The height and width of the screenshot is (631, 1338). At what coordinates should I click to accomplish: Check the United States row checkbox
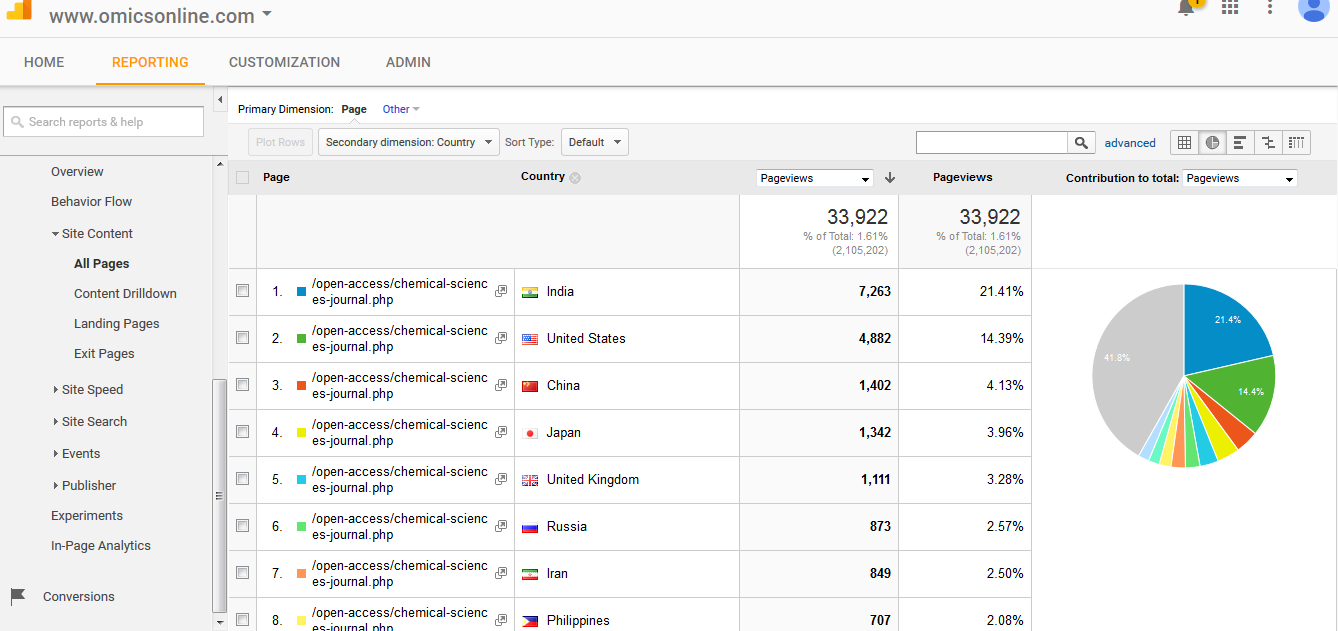[x=242, y=338]
